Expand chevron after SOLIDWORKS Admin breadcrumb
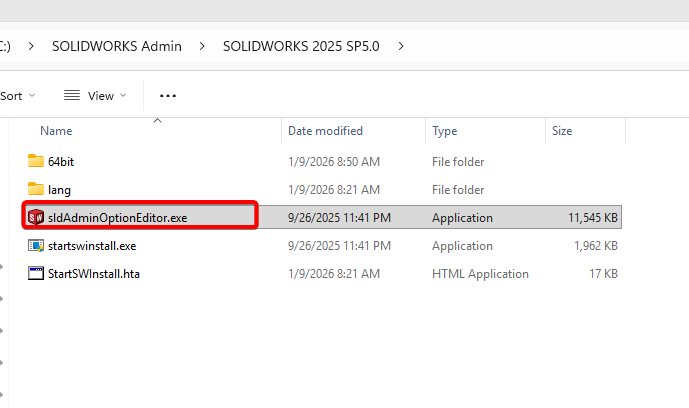This screenshot has width=689, height=408. [202, 46]
